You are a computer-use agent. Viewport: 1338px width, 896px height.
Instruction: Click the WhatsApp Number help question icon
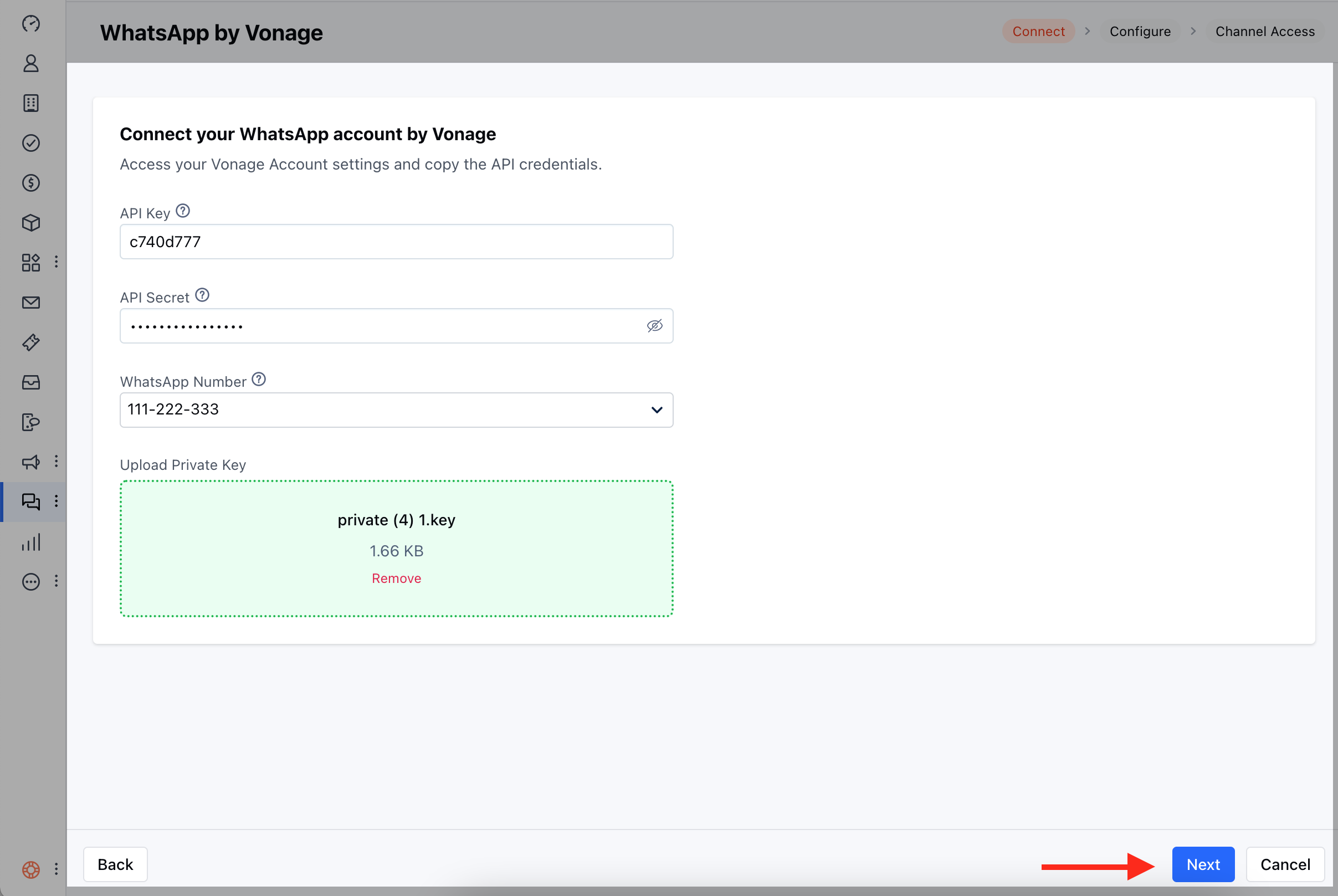(x=259, y=380)
